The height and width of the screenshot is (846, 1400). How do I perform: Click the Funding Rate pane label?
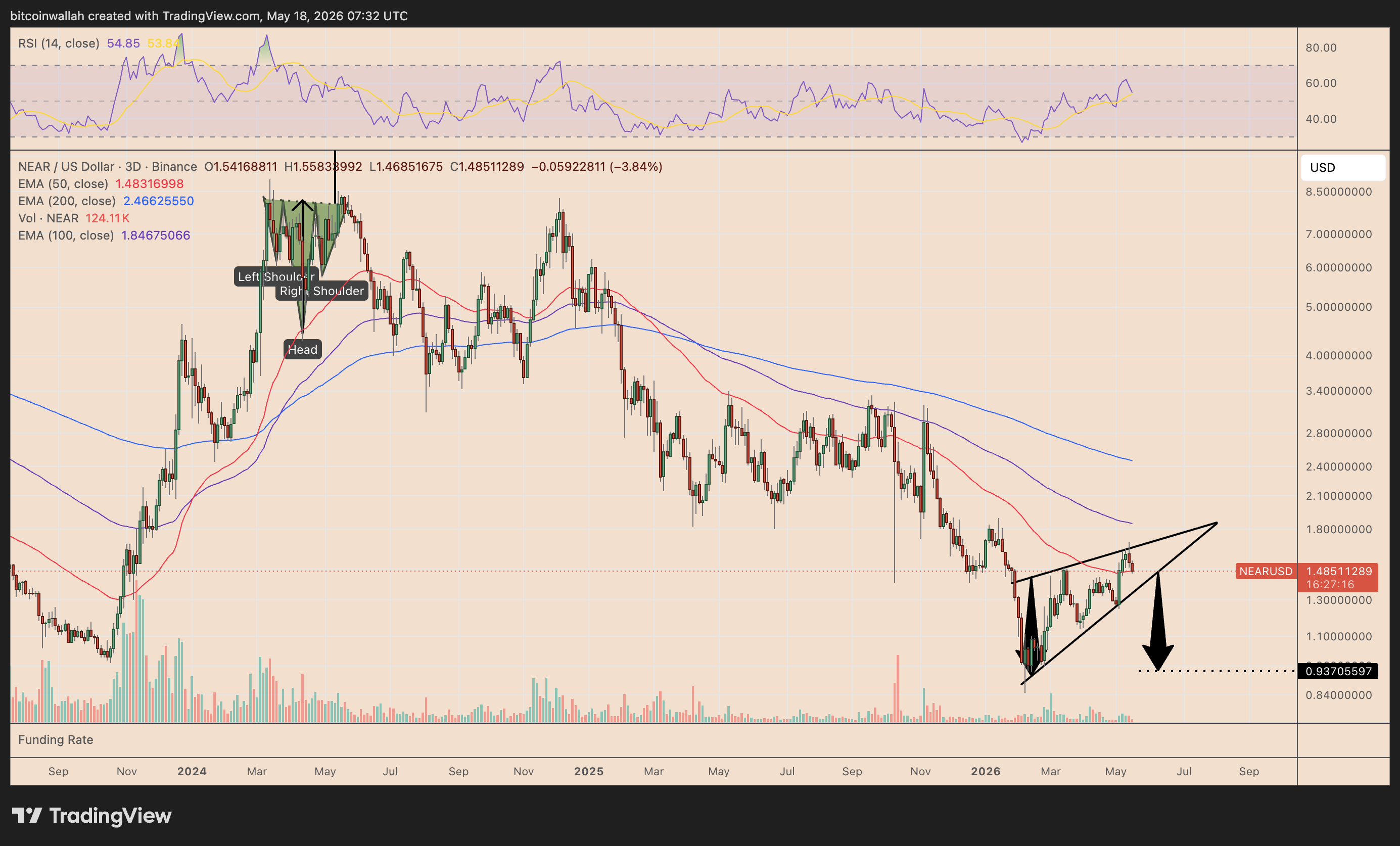[x=56, y=740]
